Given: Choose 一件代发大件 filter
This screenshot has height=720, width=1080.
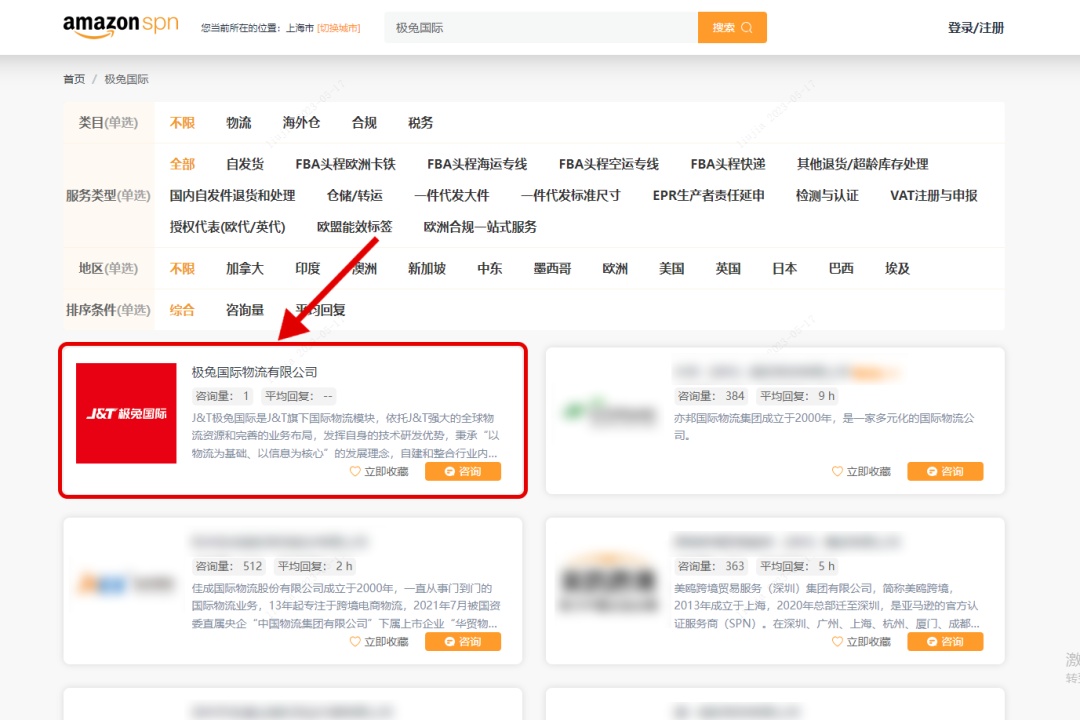Looking at the screenshot, I should [451, 196].
